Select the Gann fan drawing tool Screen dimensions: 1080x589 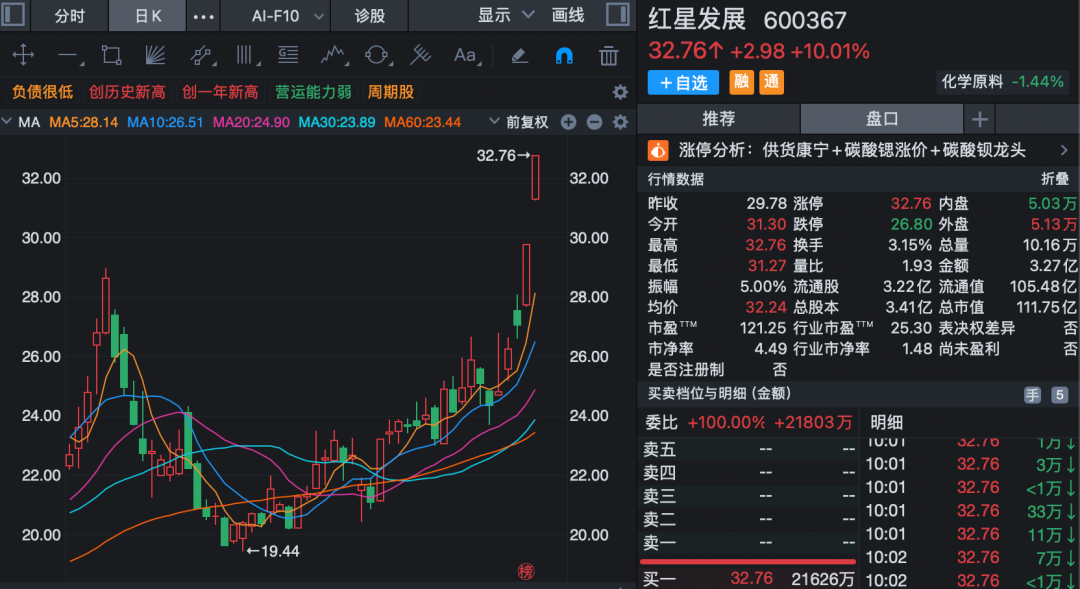click(156, 55)
